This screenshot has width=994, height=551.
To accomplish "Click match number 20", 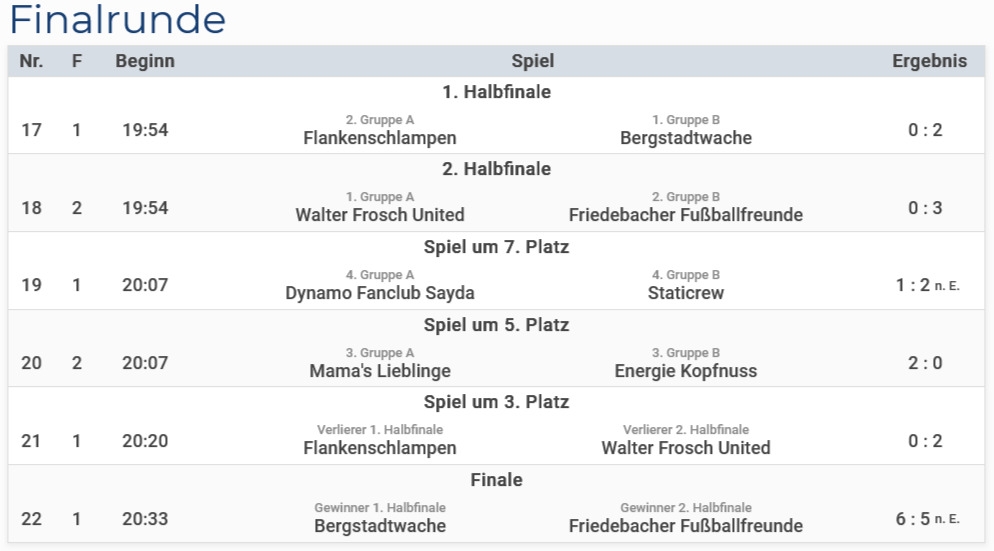I will 32,363.
